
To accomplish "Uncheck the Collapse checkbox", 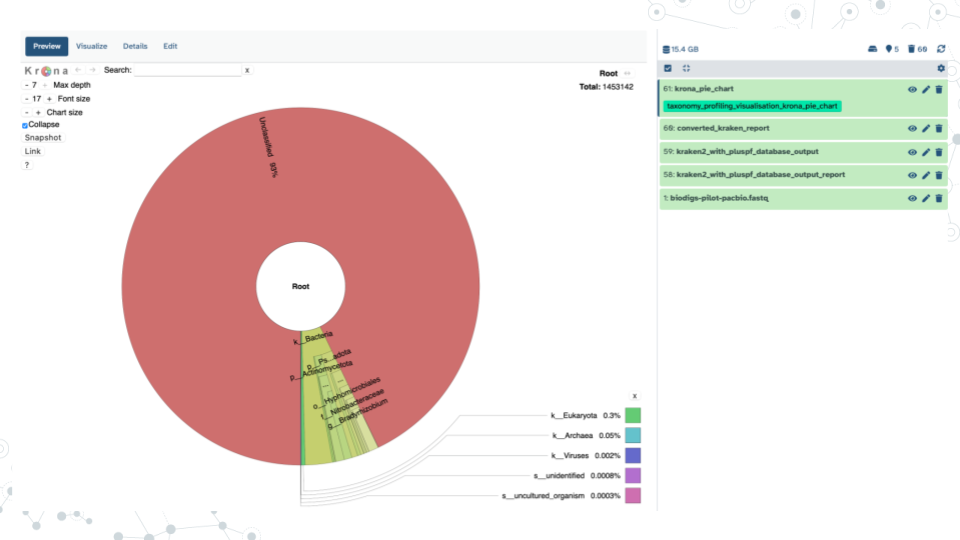I will [x=25, y=125].
